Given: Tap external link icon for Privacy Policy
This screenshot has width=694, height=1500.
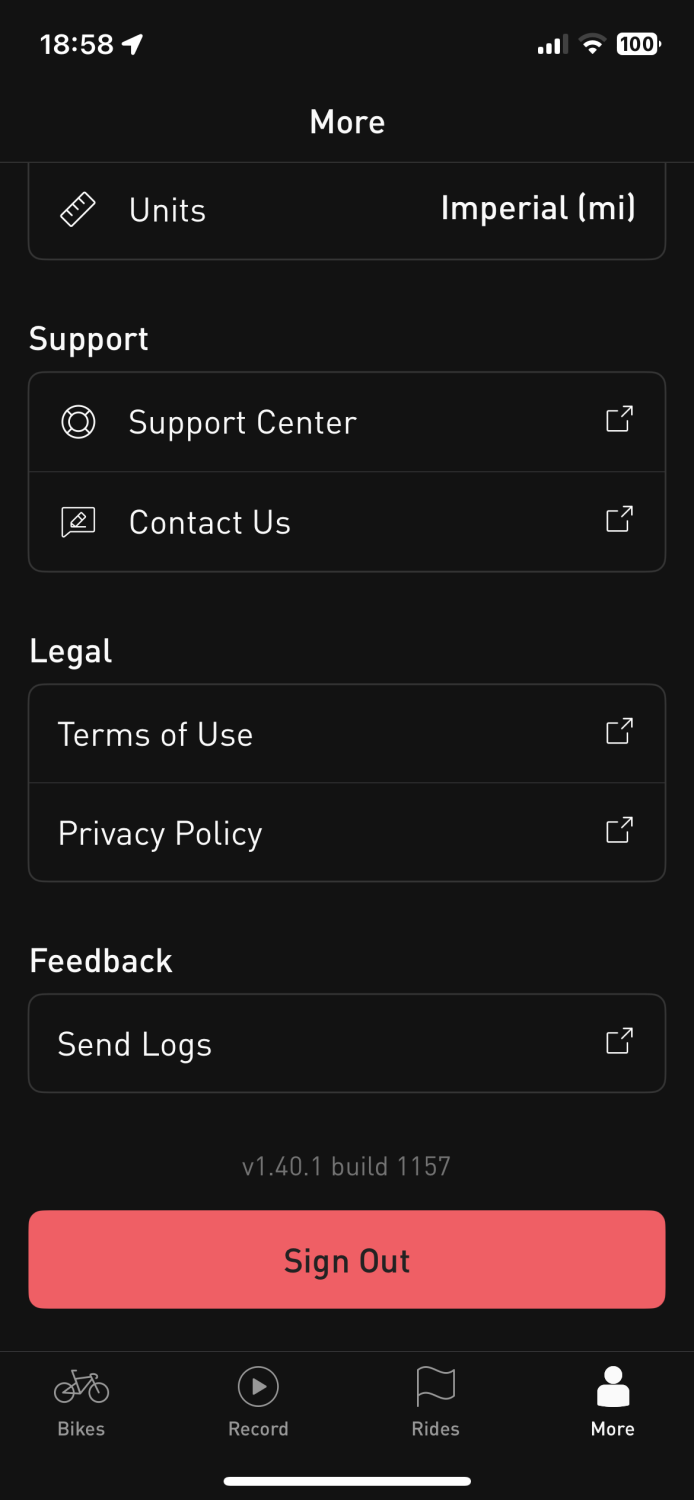Looking at the screenshot, I should [619, 830].
